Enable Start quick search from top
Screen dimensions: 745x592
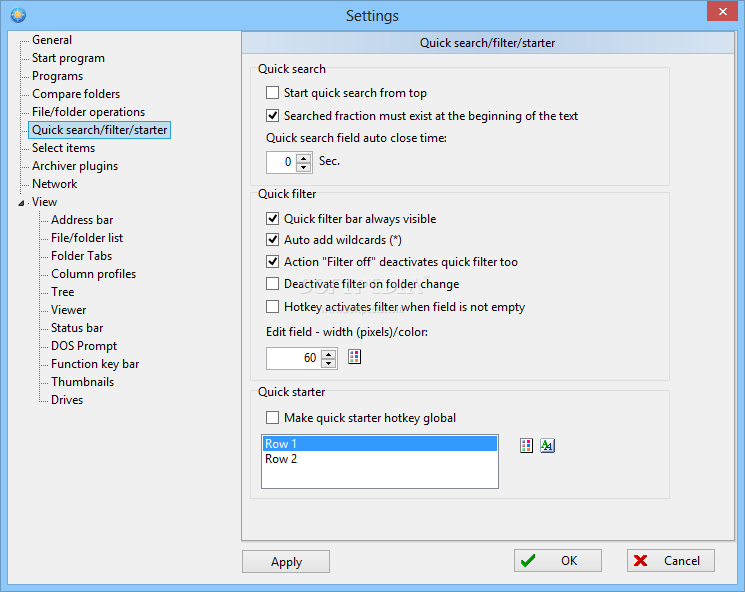tap(272, 93)
